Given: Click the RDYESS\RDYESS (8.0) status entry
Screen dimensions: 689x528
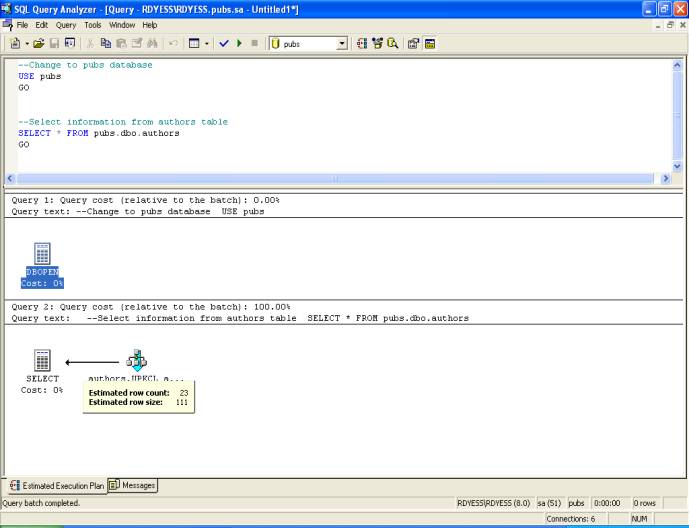Looking at the screenshot, I should pos(493,503).
